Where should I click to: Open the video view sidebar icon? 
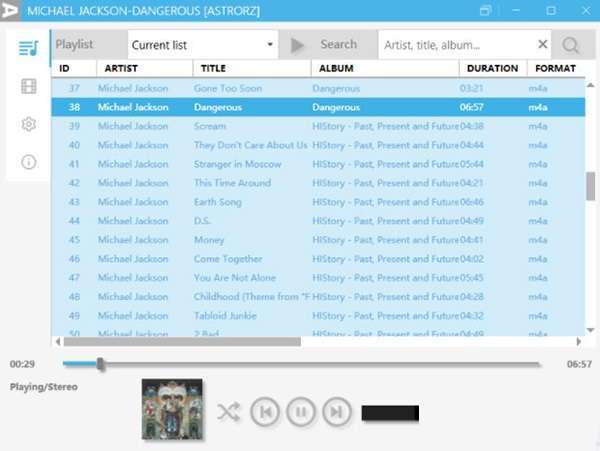(29, 86)
